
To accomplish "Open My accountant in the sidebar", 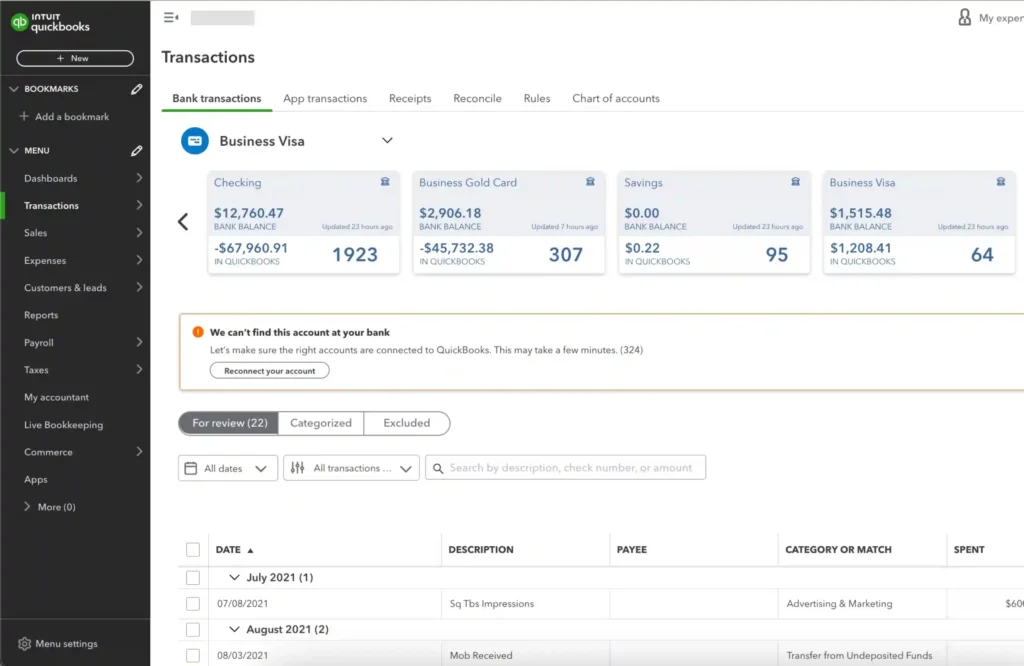I will tap(56, 397).
